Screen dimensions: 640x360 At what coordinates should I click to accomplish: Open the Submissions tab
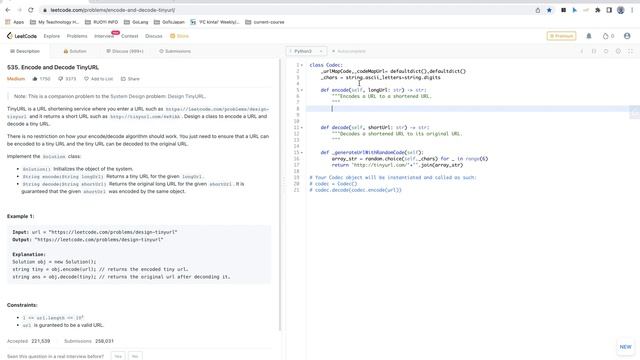pos(175,51)
